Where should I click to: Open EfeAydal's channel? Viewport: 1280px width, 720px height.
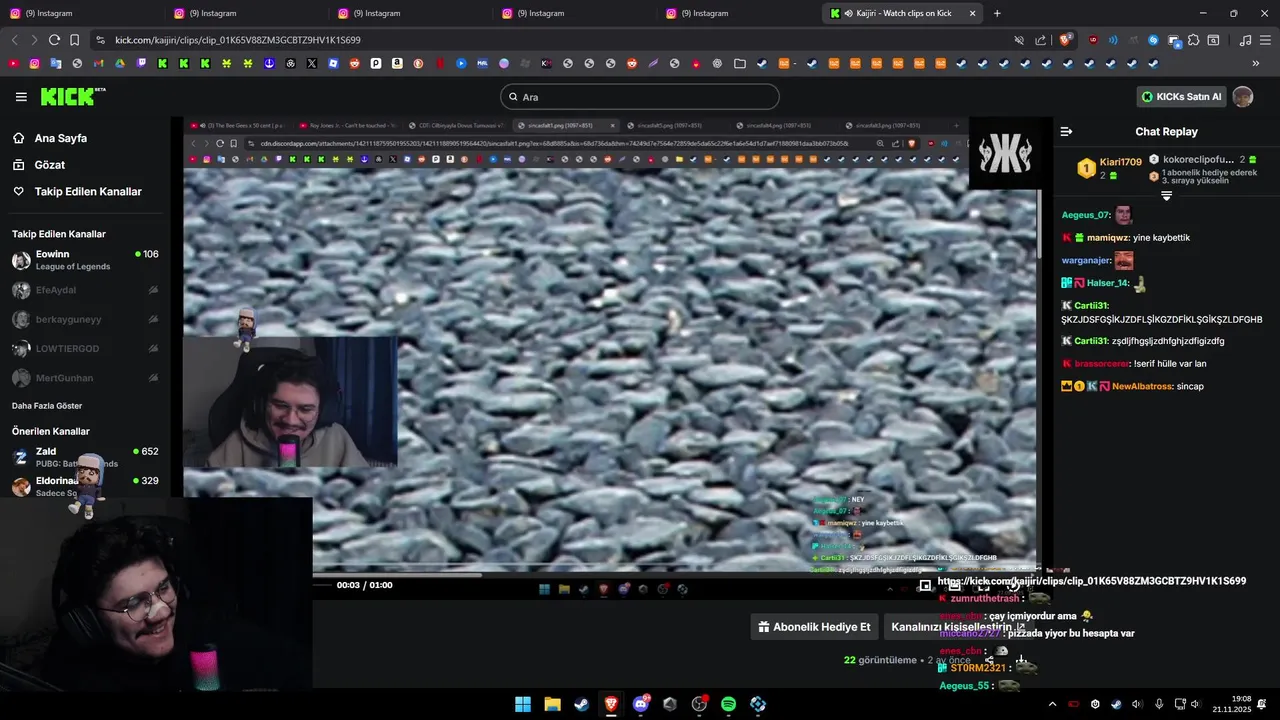[85, 290]
